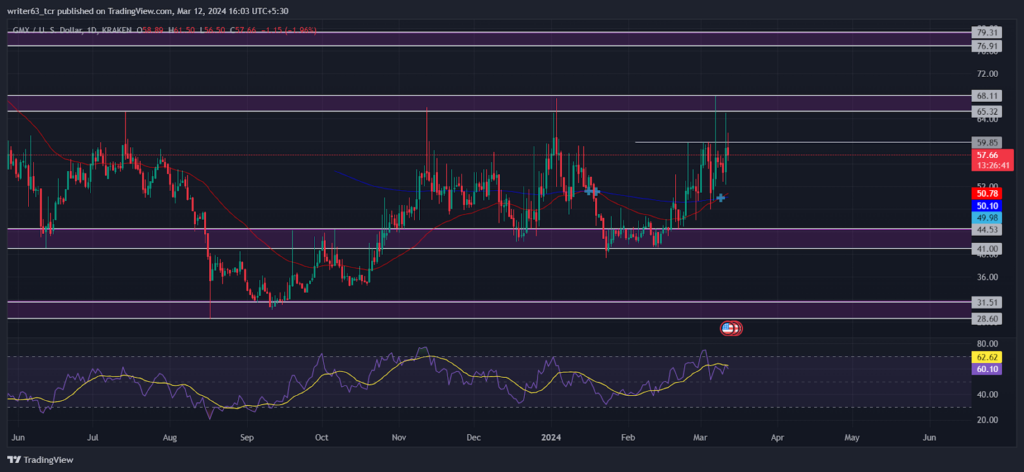The height and width of the screenshot is (472, 1024).
Task: Click the TradingView logo at chart bottom
Action: point(40,460)
